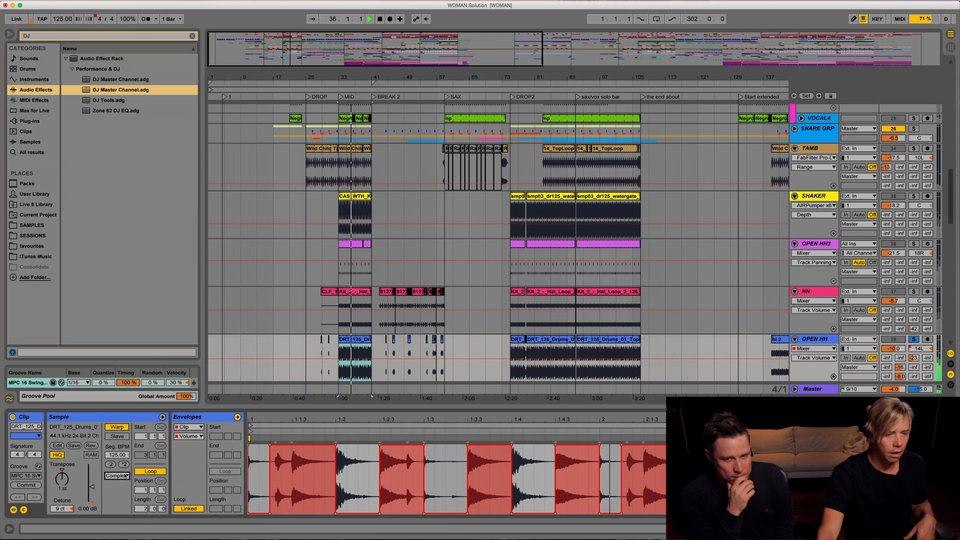This screenshot has height=540, width=960.
Task: Start playback with the green Play button
Action: coord(370,19)
